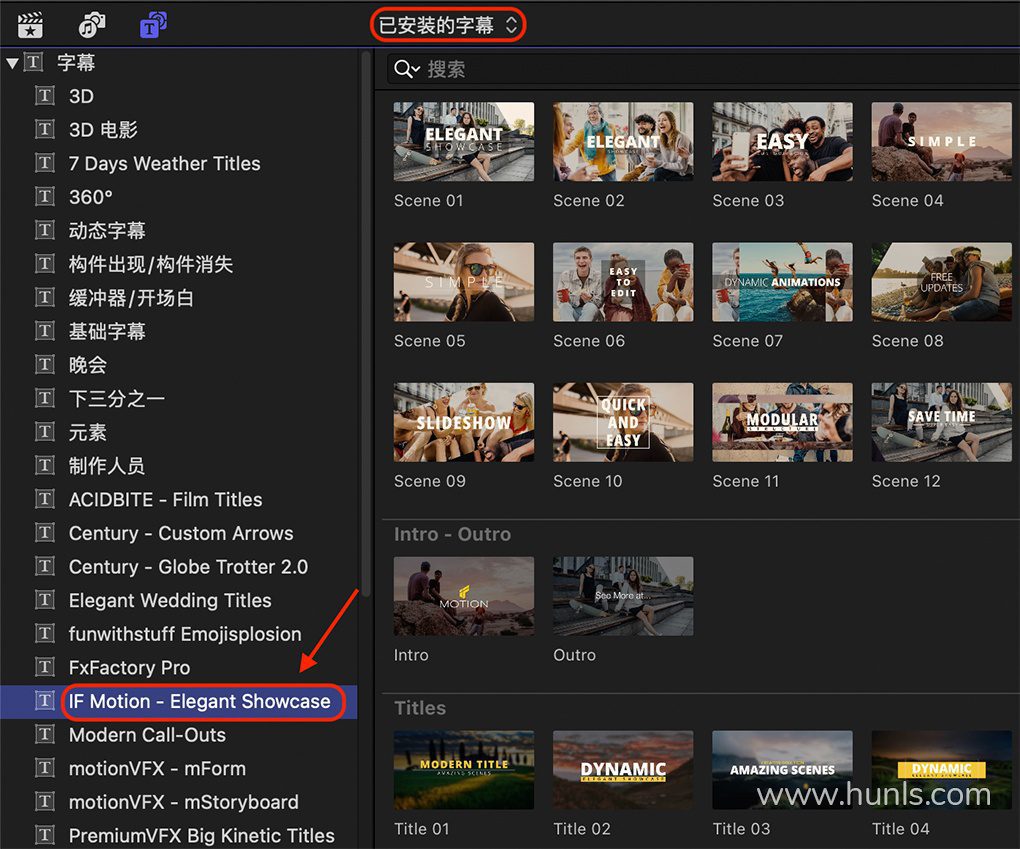Viewport: 1020px width, 849px height.
Task: Open the Titles and Generators sidebar icon
Action: (154, 25)
